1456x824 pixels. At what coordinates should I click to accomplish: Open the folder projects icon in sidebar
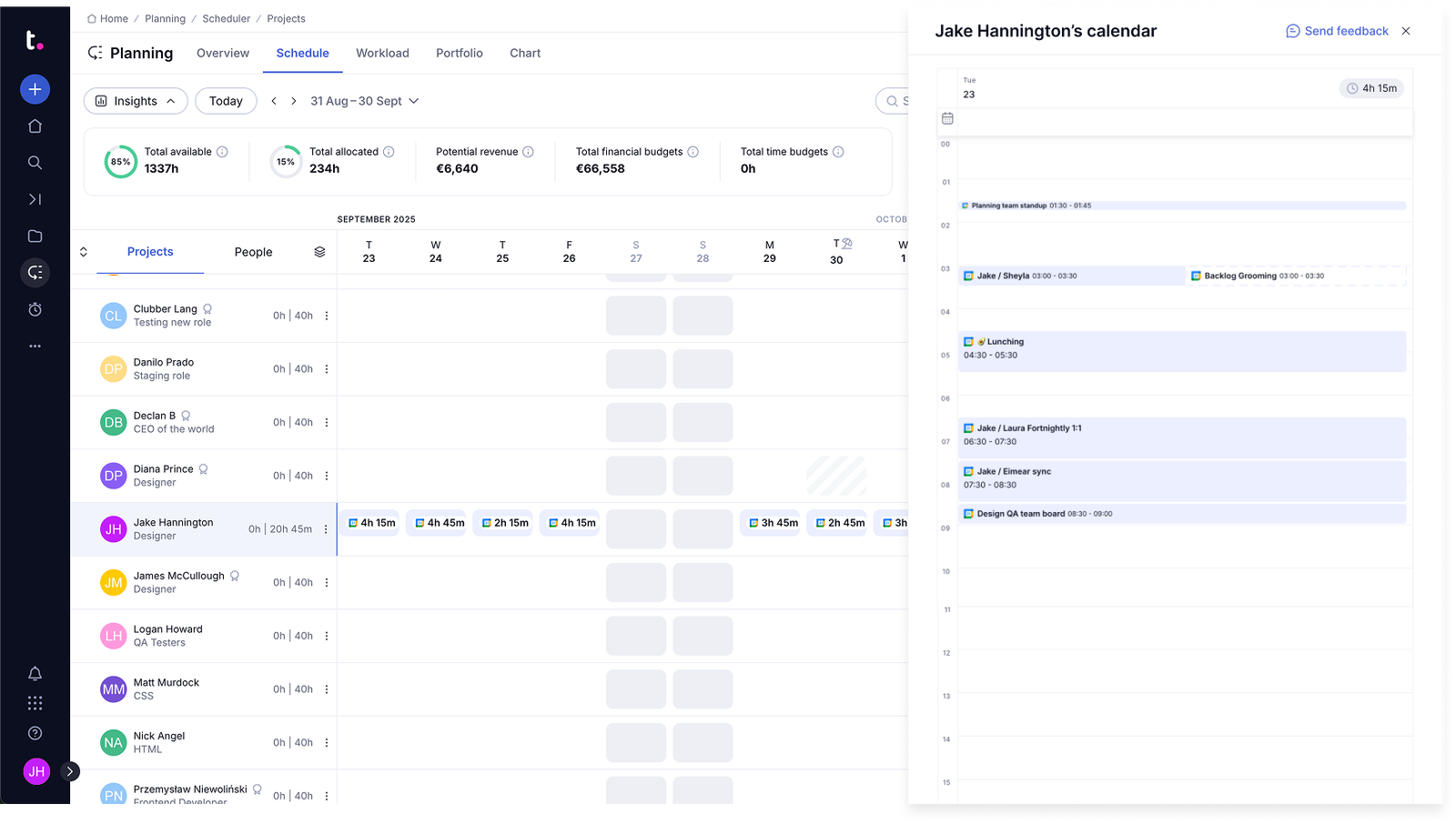coord(35,236)
